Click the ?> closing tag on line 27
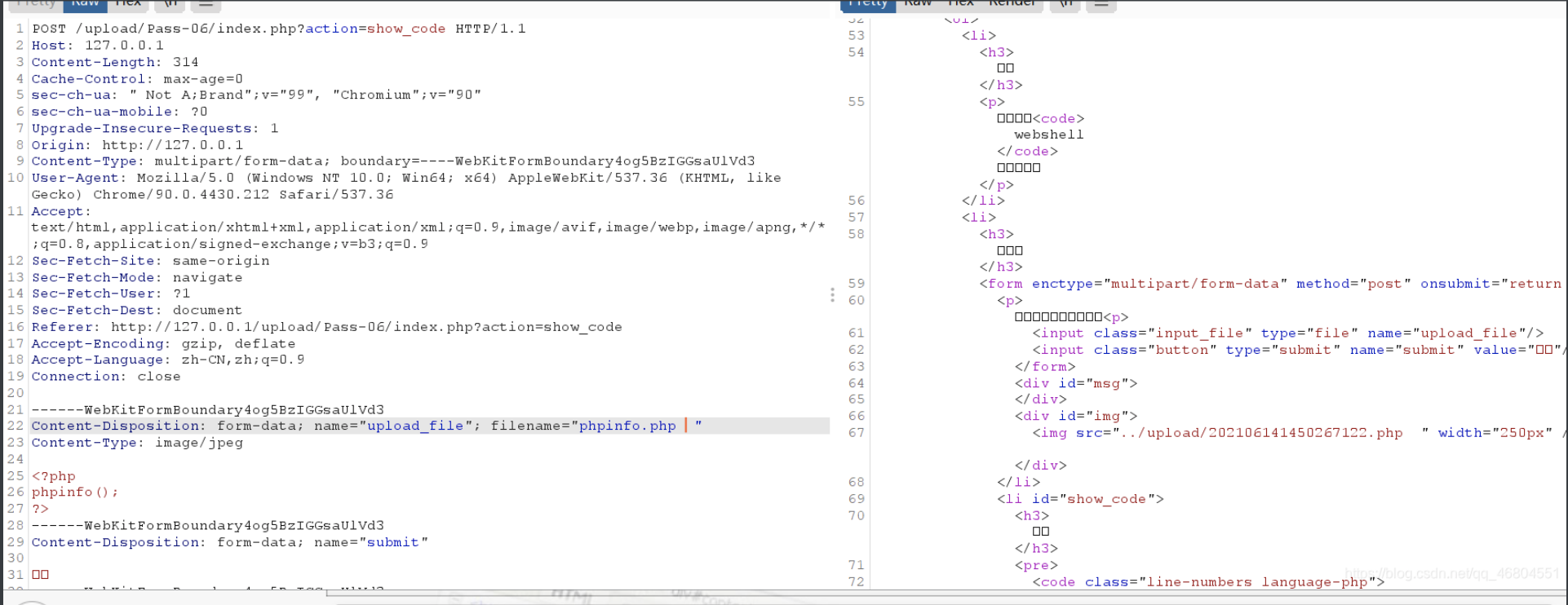The width and height of the screenshot is (1568, 605). (40, 509)
